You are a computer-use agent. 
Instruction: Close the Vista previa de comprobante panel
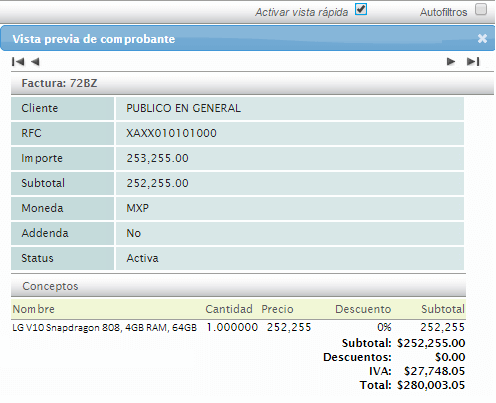(482, 39)
